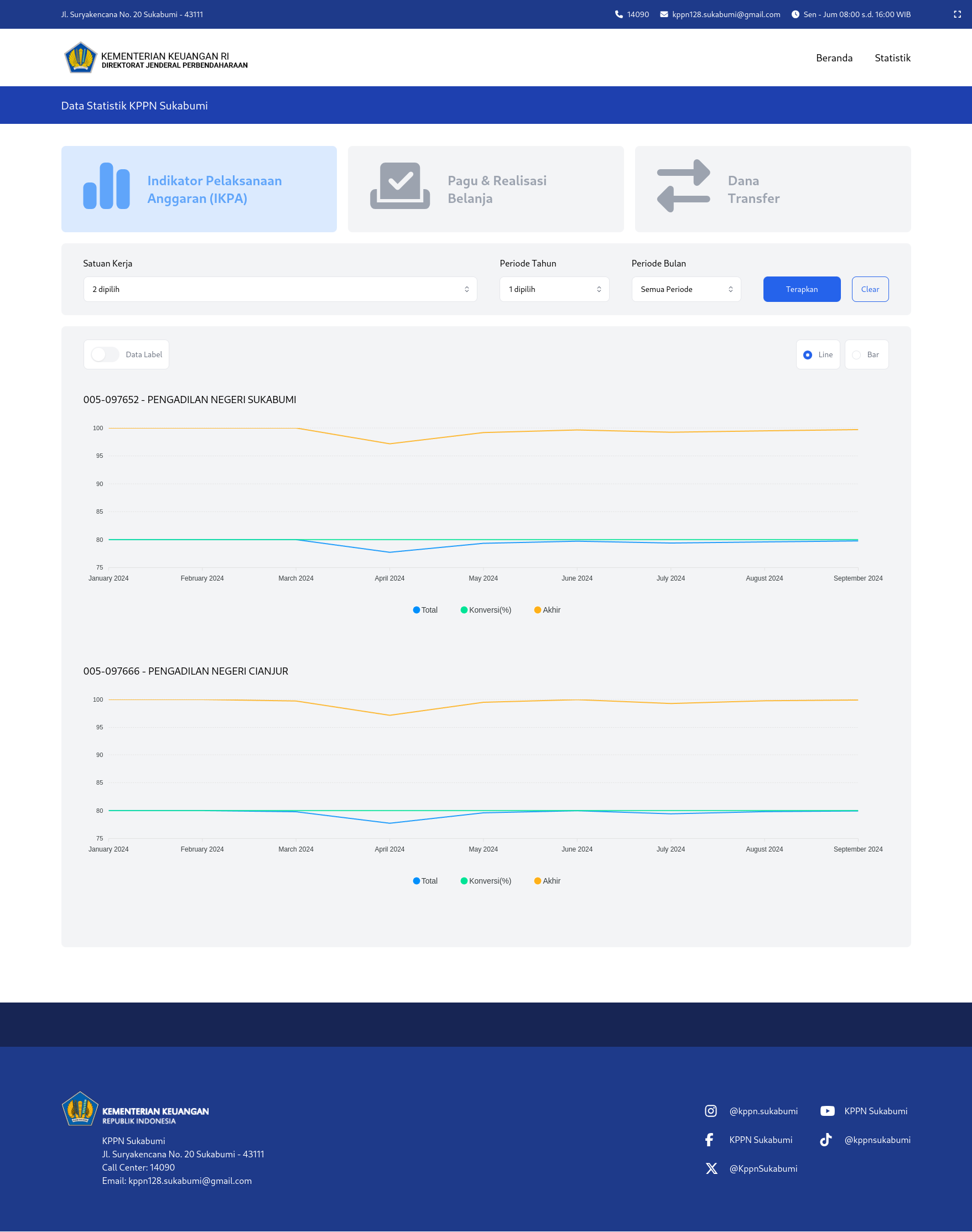
Task: Switch to Pagu & Realisasi Belanja tab
Action: click(485, 189)
